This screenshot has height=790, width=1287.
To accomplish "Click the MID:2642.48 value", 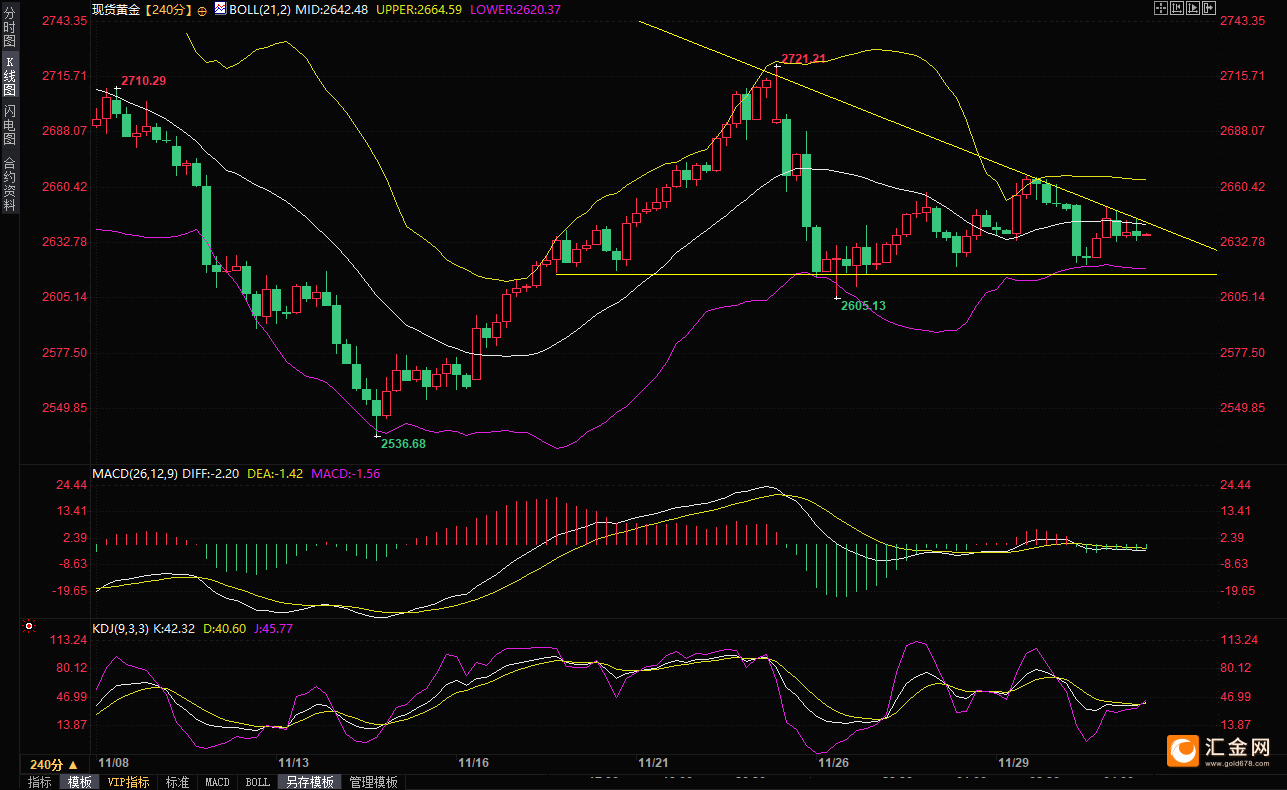I will point(333,10).
